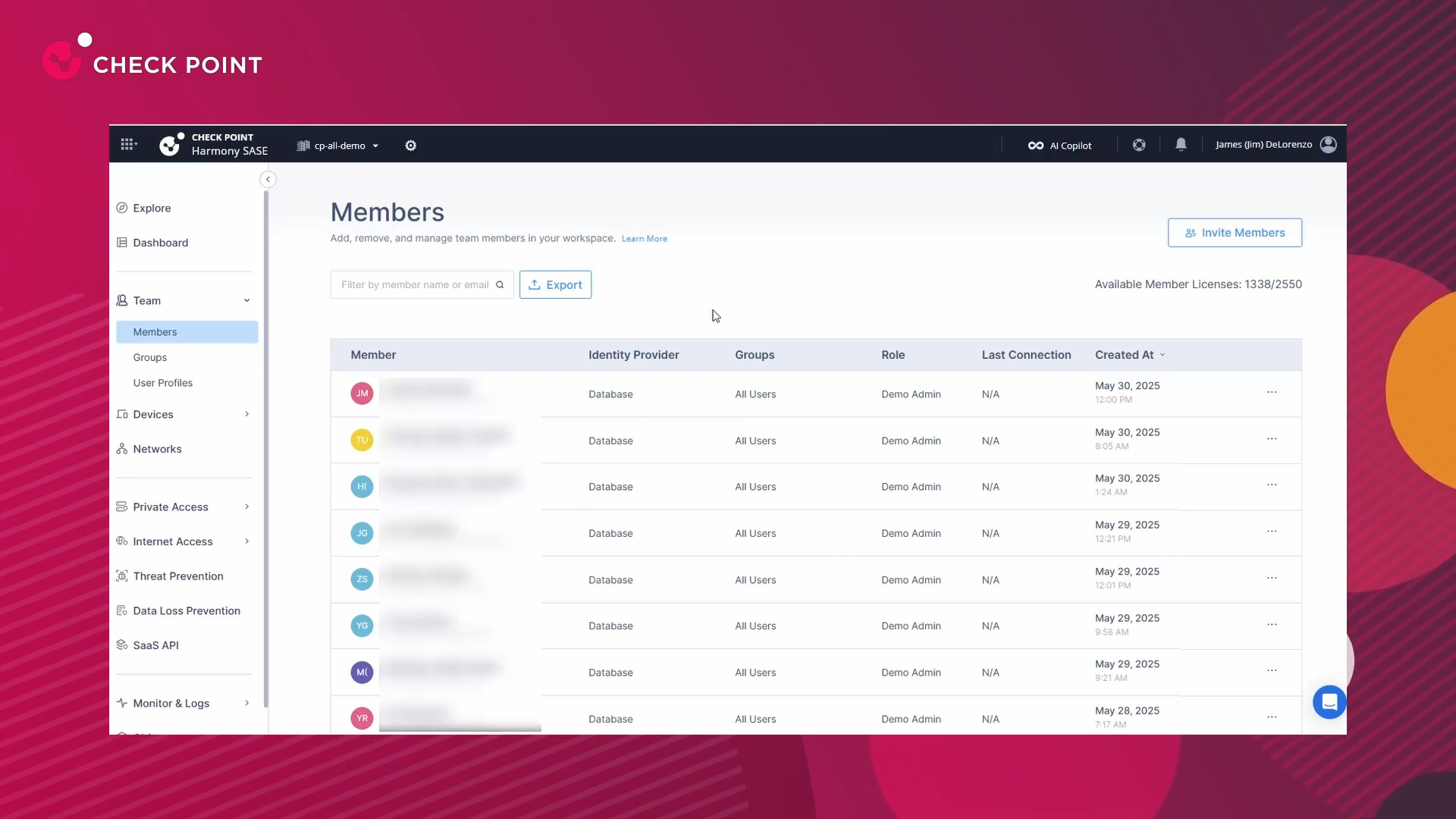Click the Role column header

coord(893,355)
